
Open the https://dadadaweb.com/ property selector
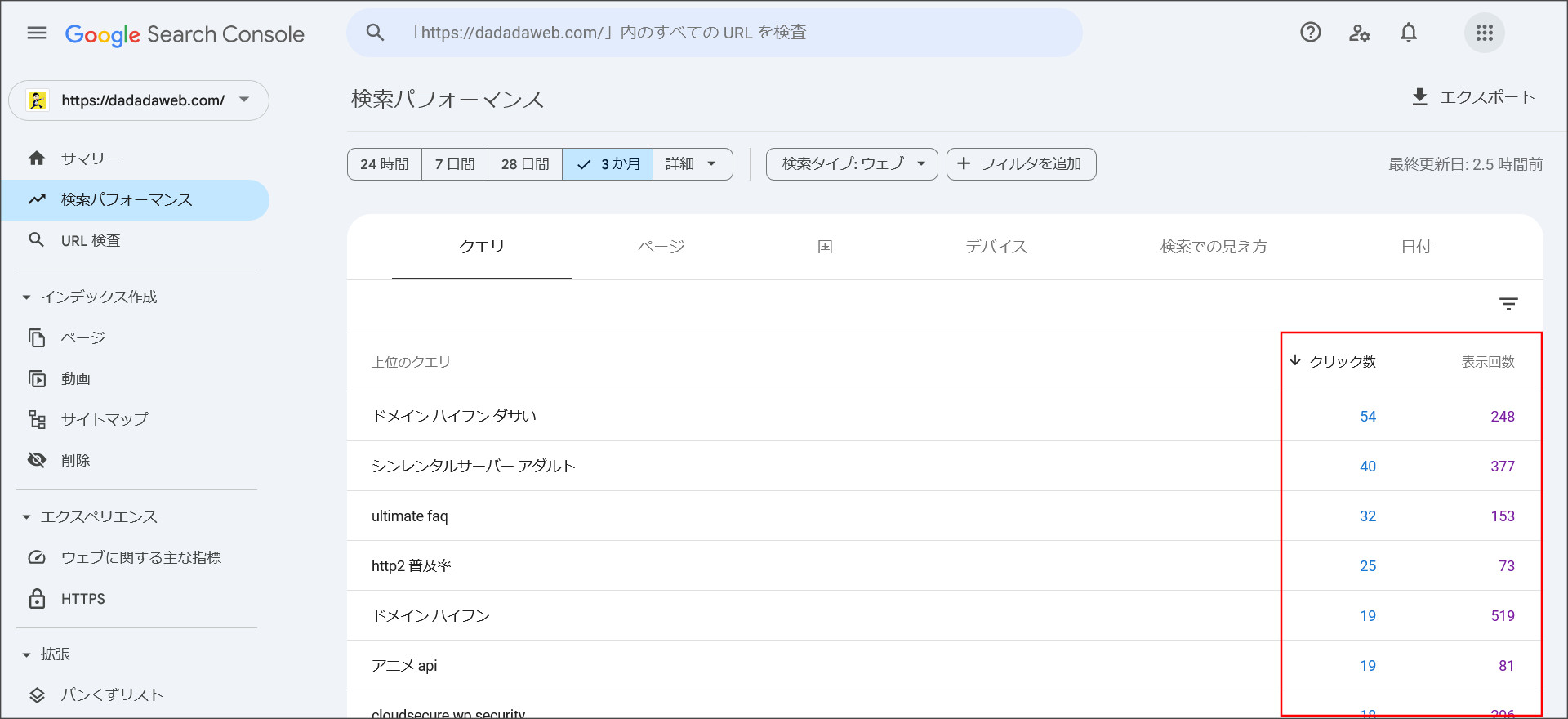[x=139, y=100]
